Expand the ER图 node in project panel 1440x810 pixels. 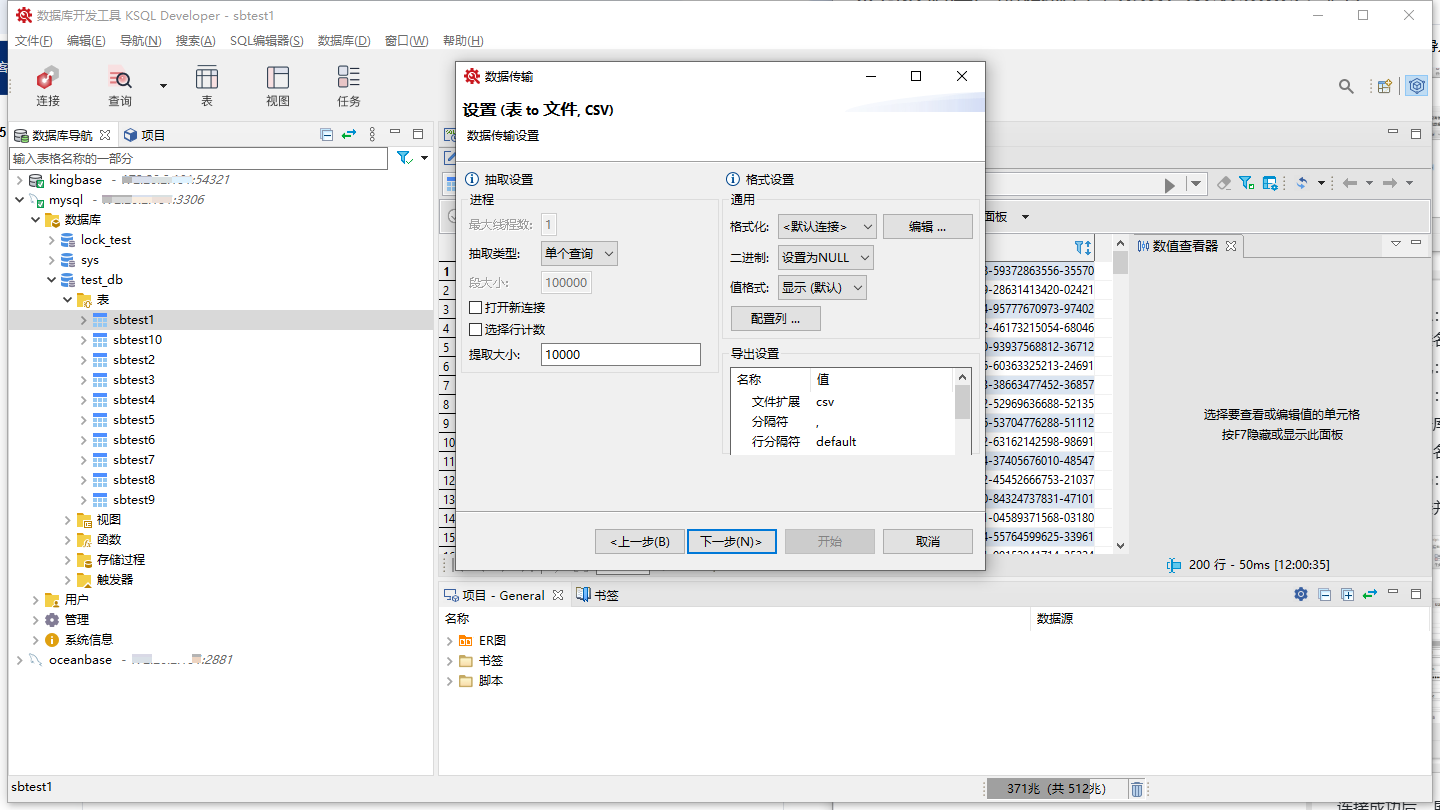(450, 641)
